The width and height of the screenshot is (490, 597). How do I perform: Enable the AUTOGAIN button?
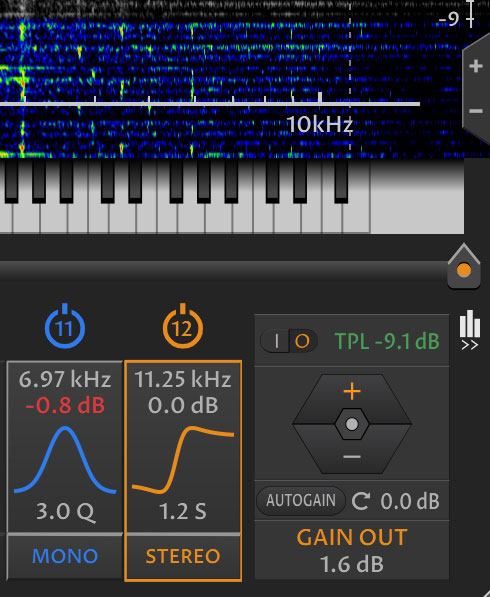pyautogui.click(x=301, y=500)
